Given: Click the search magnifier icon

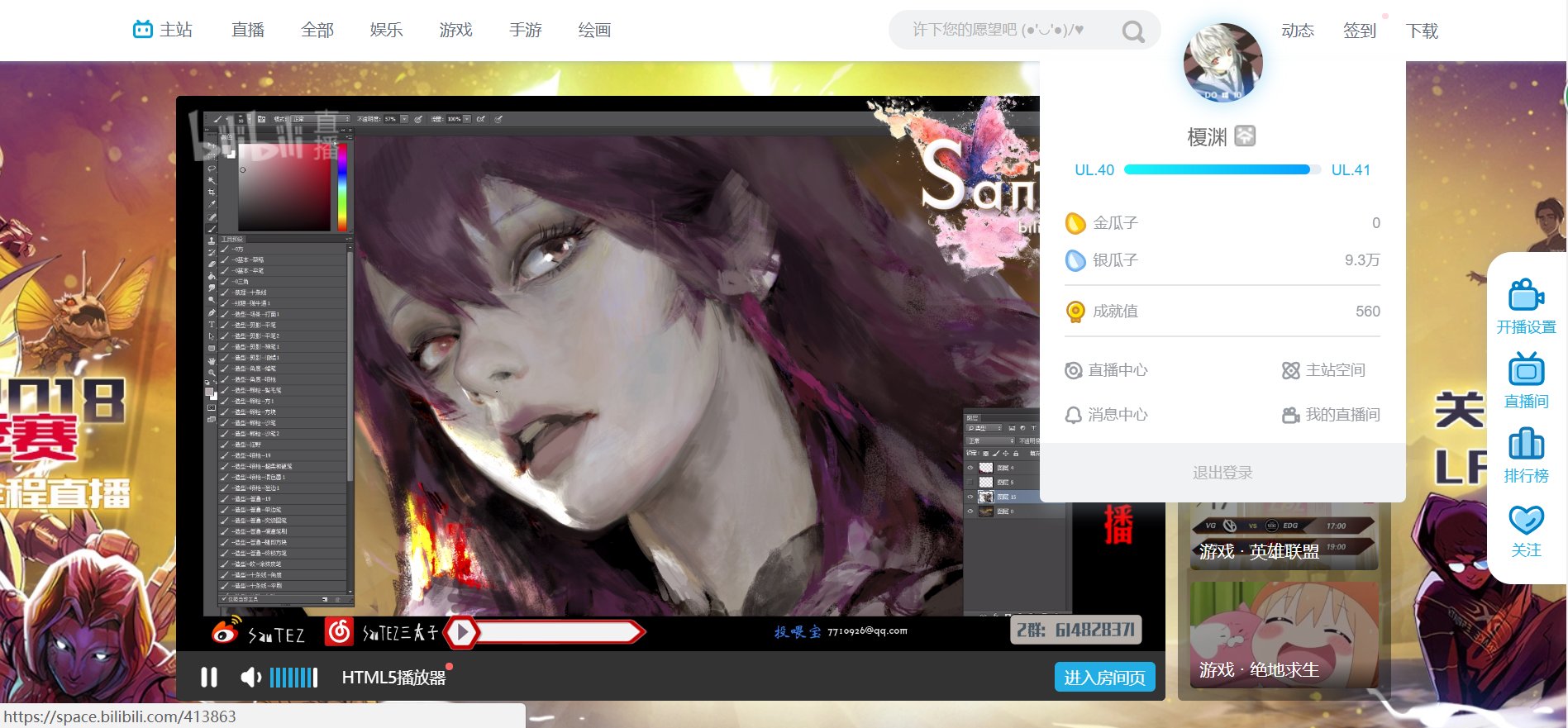Looking at the screenshot, I should (1132, 31).
